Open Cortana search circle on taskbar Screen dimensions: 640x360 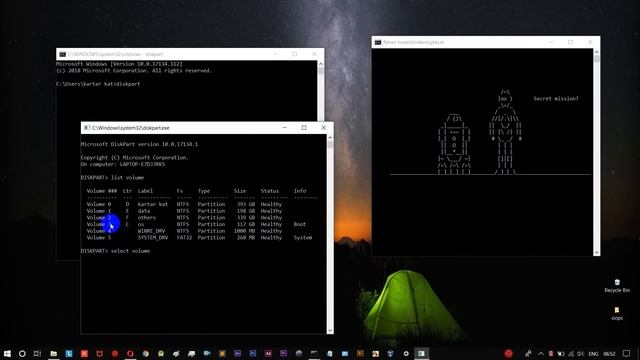22,353
